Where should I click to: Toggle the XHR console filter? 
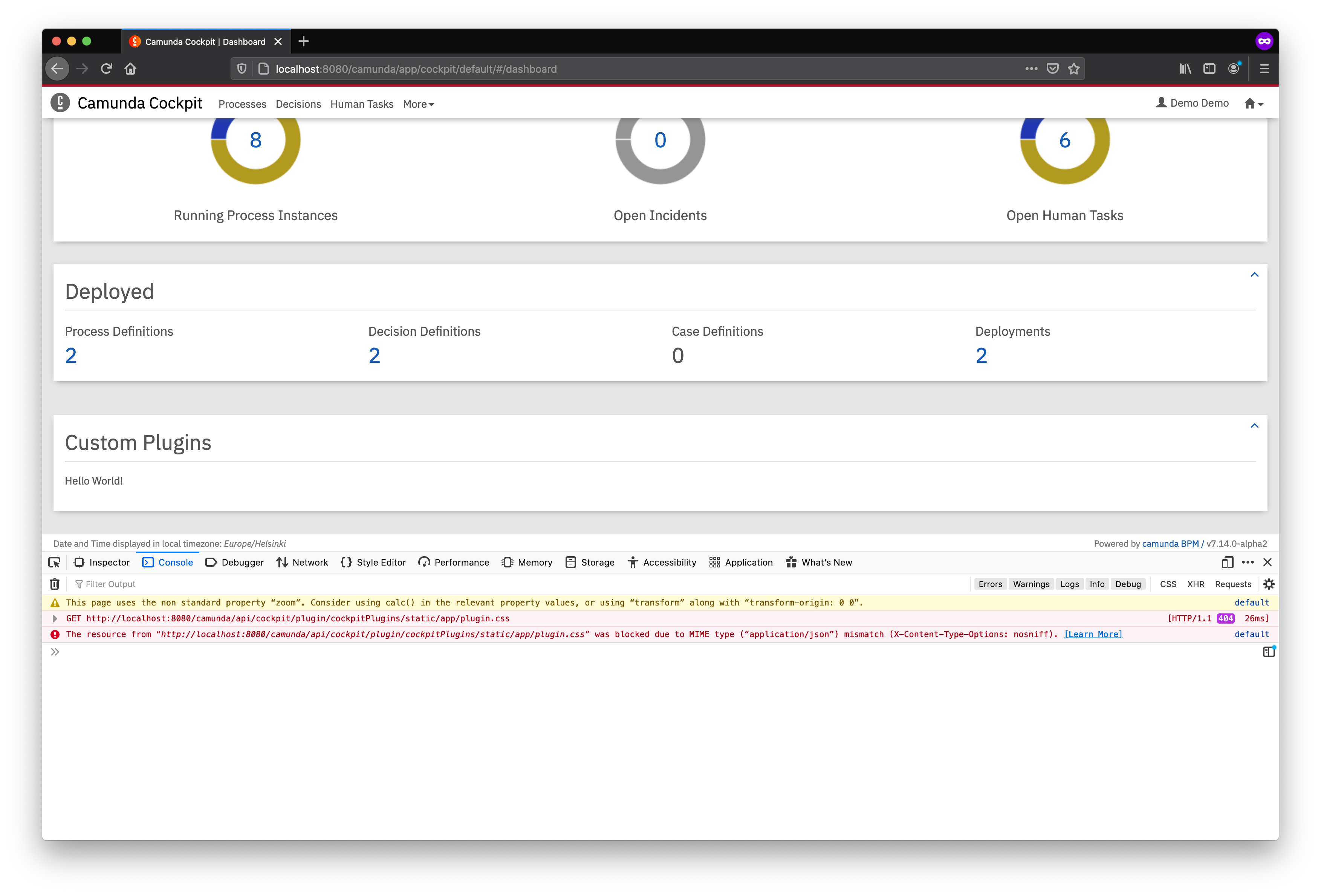[x=1196, y=584]
